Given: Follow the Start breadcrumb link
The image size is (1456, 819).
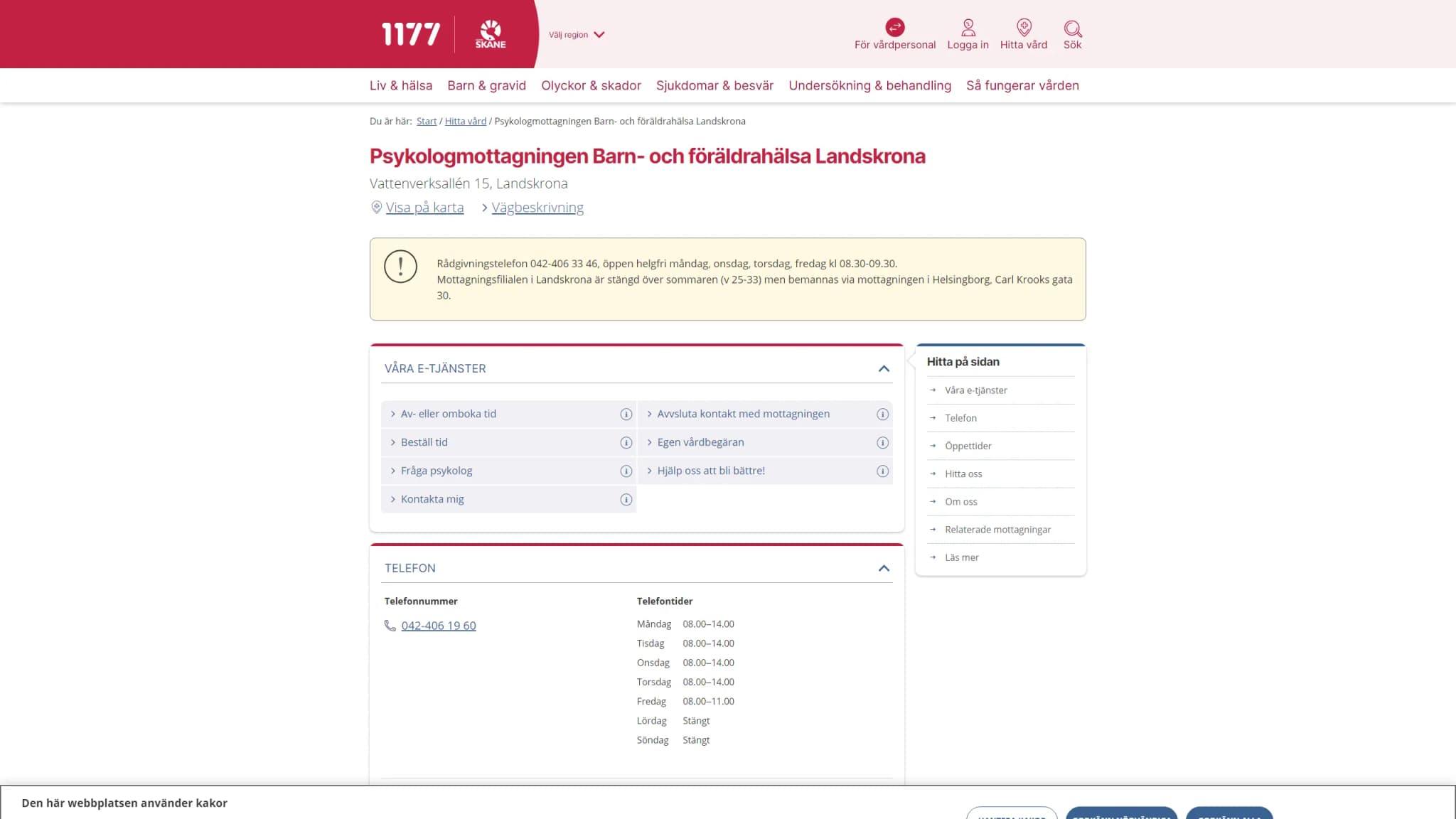Looking at the screenshot, I should click(427, 122).
